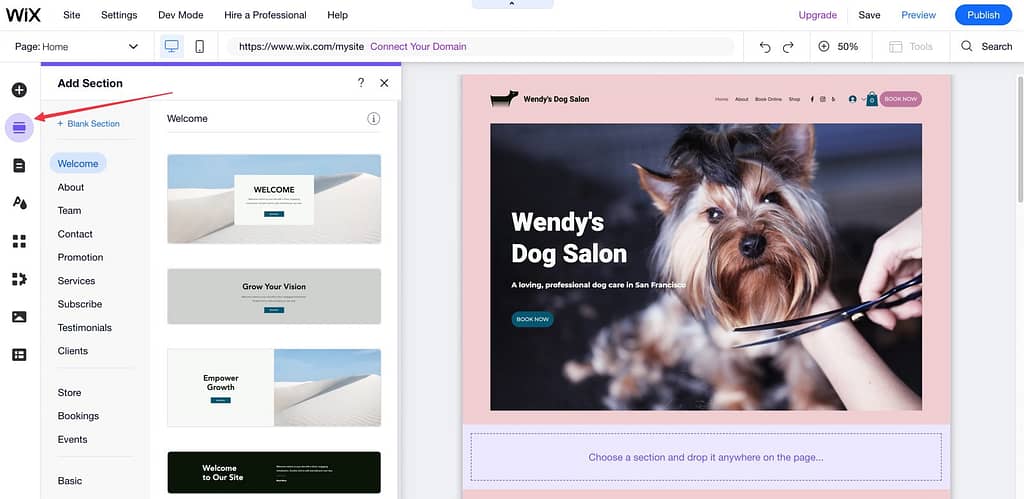This screenshot has height=499, width=1024.
Task: Expand the Page: Home dropdown
Action: pos(77,47)
